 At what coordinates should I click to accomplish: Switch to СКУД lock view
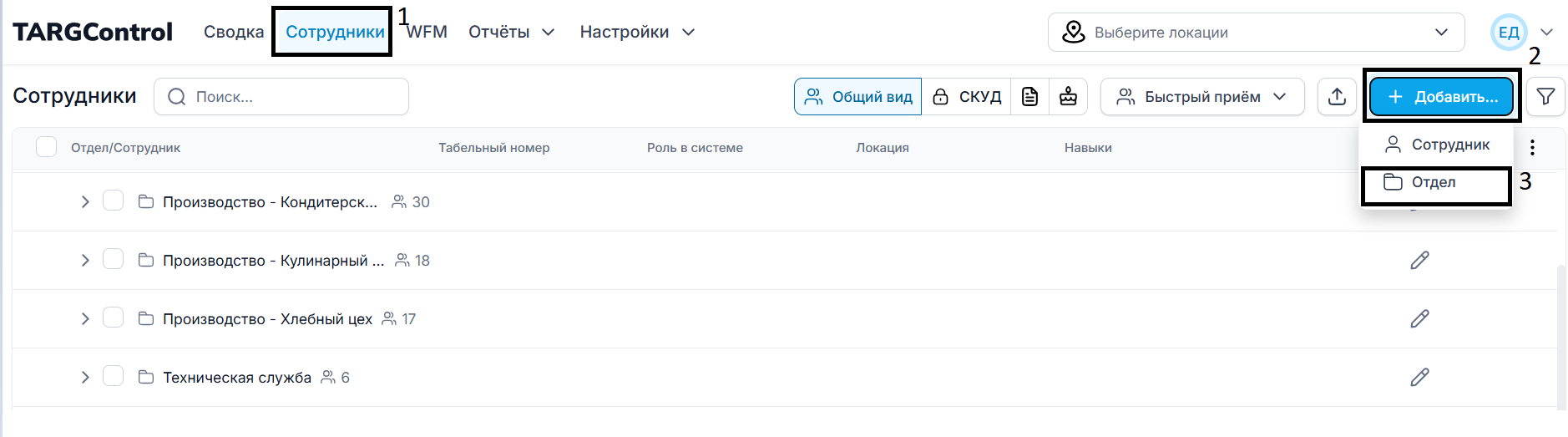(966, 97)
